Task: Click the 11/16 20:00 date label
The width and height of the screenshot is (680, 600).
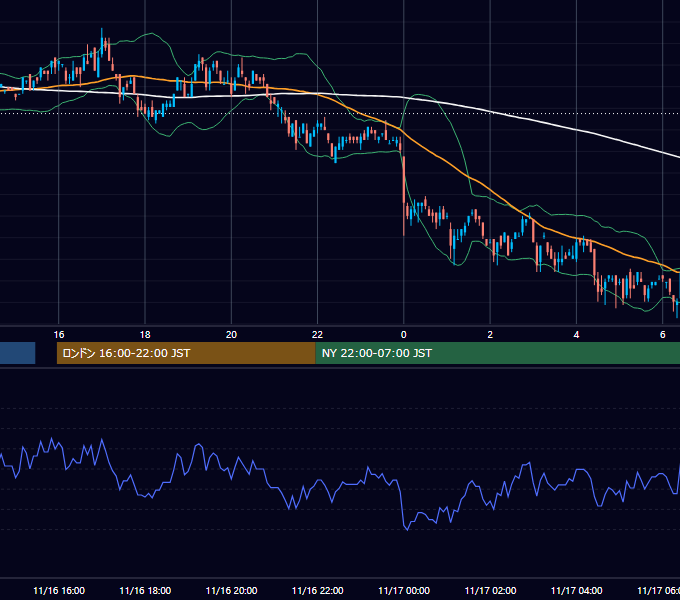Action: pyautogui.click(x=231, y=590)
